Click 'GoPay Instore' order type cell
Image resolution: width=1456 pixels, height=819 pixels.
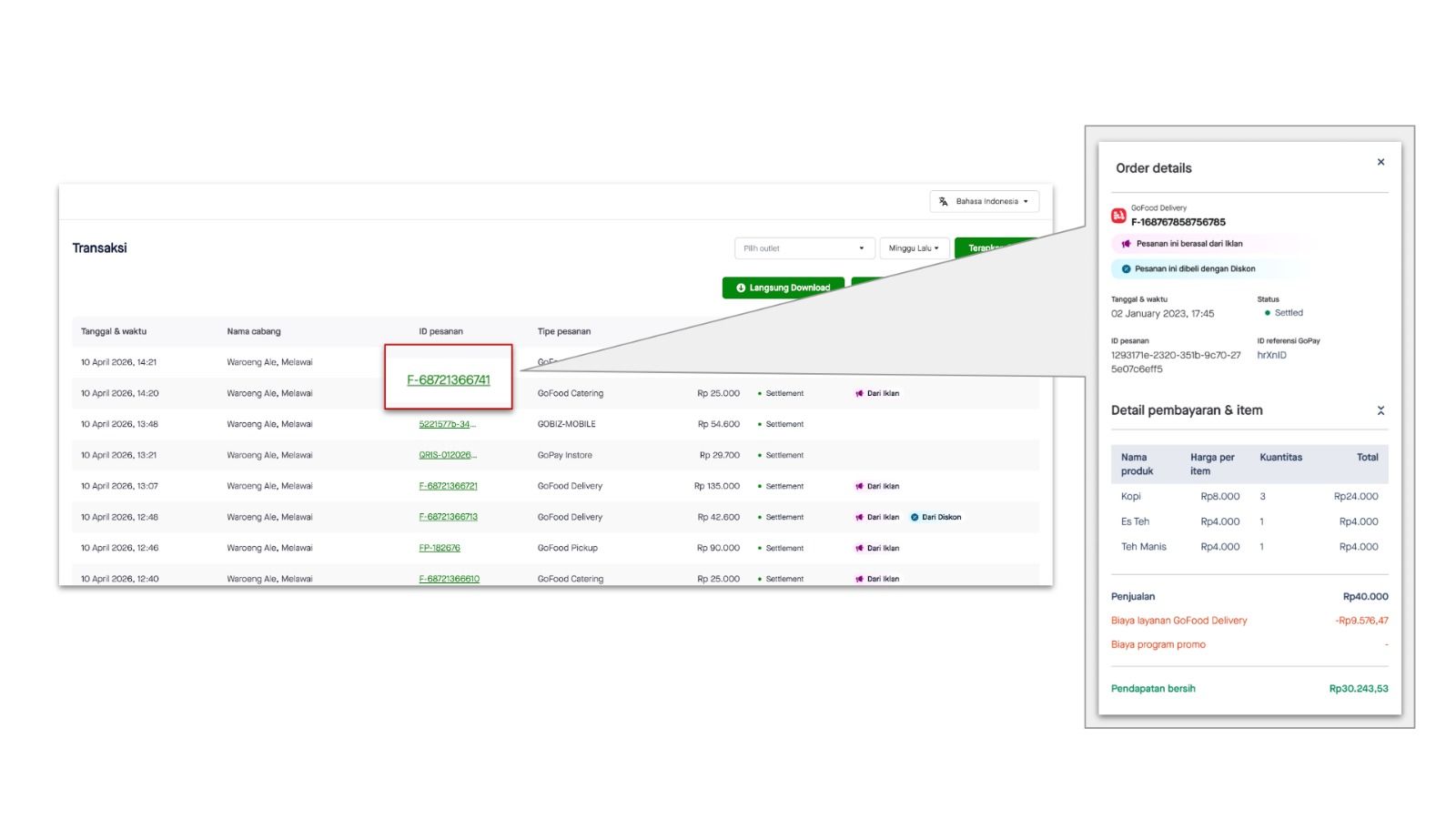pyautogui.click(x=565, y=456)
